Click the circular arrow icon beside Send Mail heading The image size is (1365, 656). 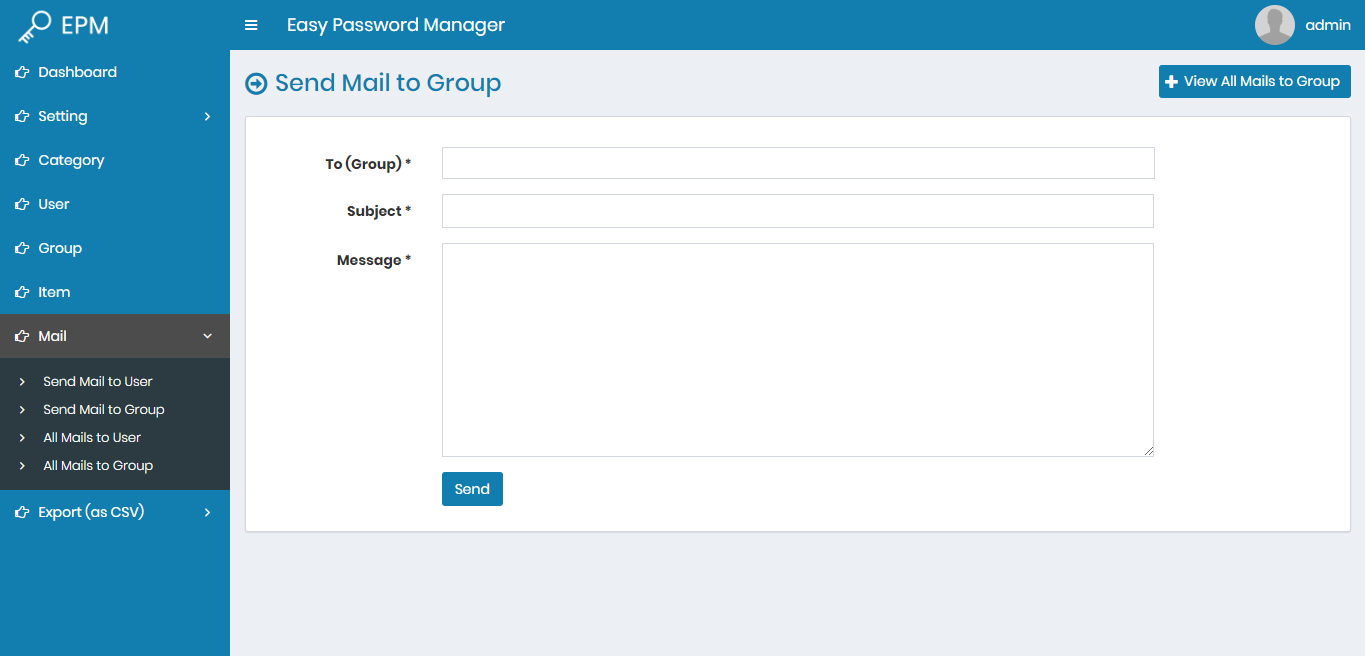256,83
